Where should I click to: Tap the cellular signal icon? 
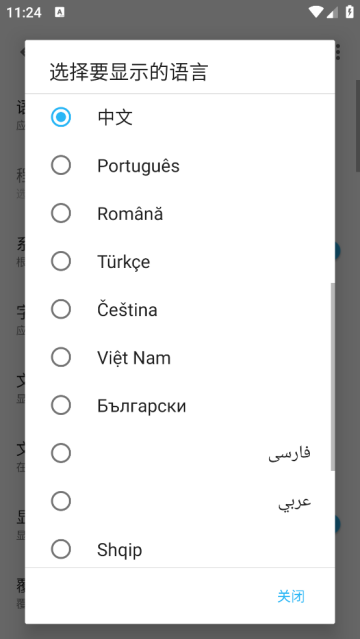click(332, 13)
